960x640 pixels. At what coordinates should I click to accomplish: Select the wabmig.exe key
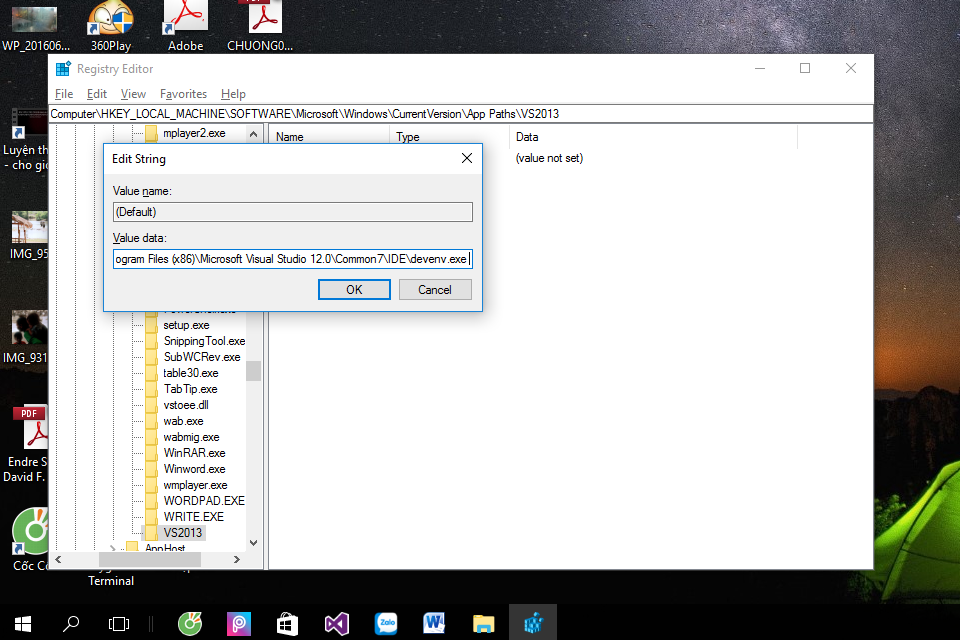pos(191,437)
